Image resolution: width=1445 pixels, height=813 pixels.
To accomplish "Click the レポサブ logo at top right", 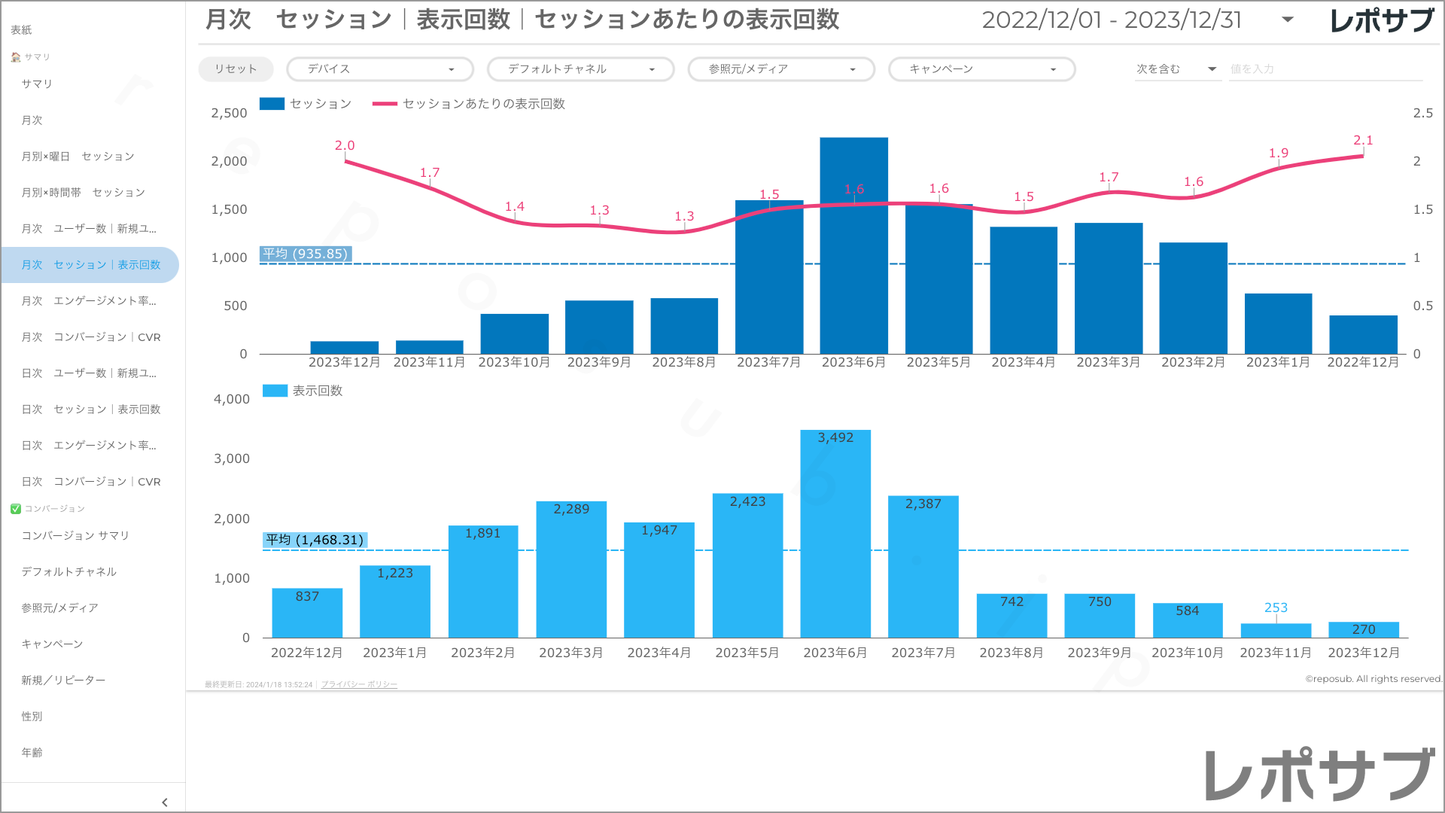I will click(1381, 21).
